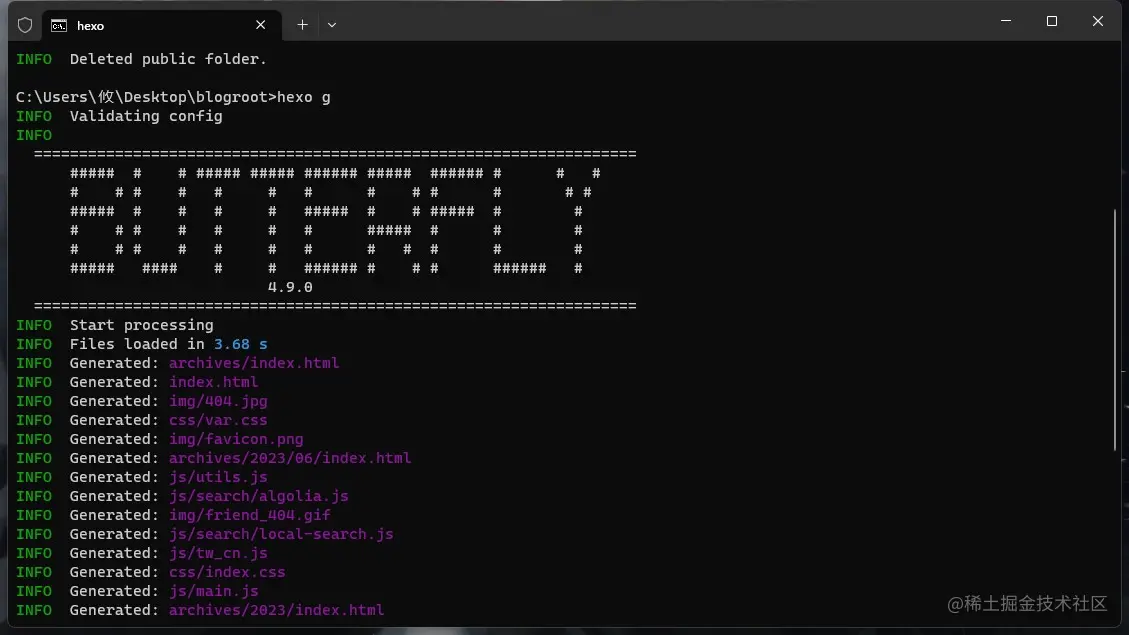Click the js/utils.js path
The width and height of the screenshot is (1129, 635).
tap(218, 477)
